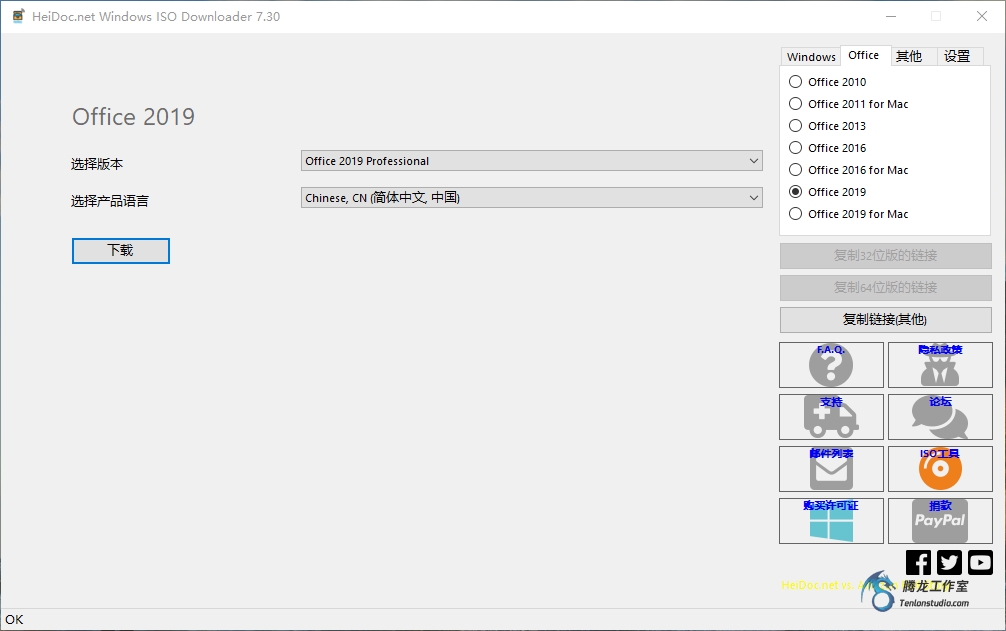This screenshot has width=1006, height=631.
Task: Click the OK status bar text
Action: click(14, 619)
